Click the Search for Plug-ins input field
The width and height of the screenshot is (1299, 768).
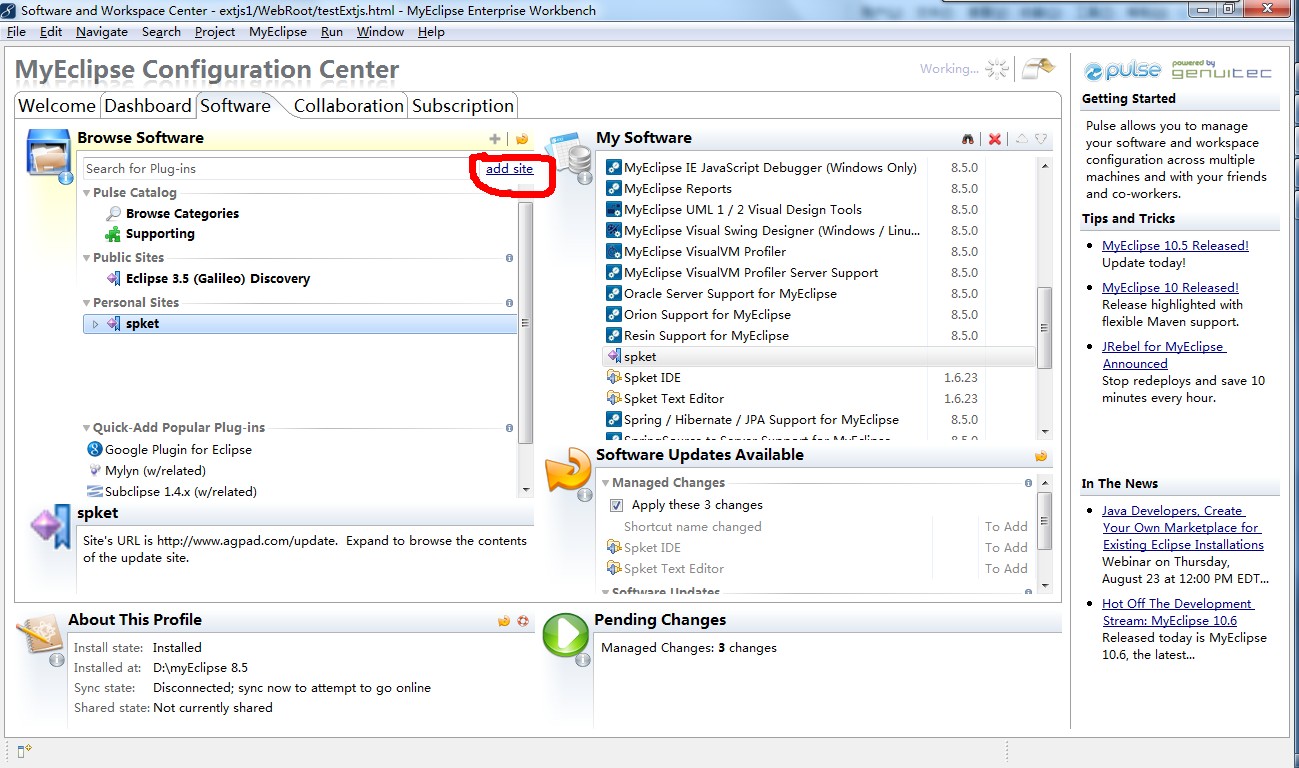[x=275, y=169]
